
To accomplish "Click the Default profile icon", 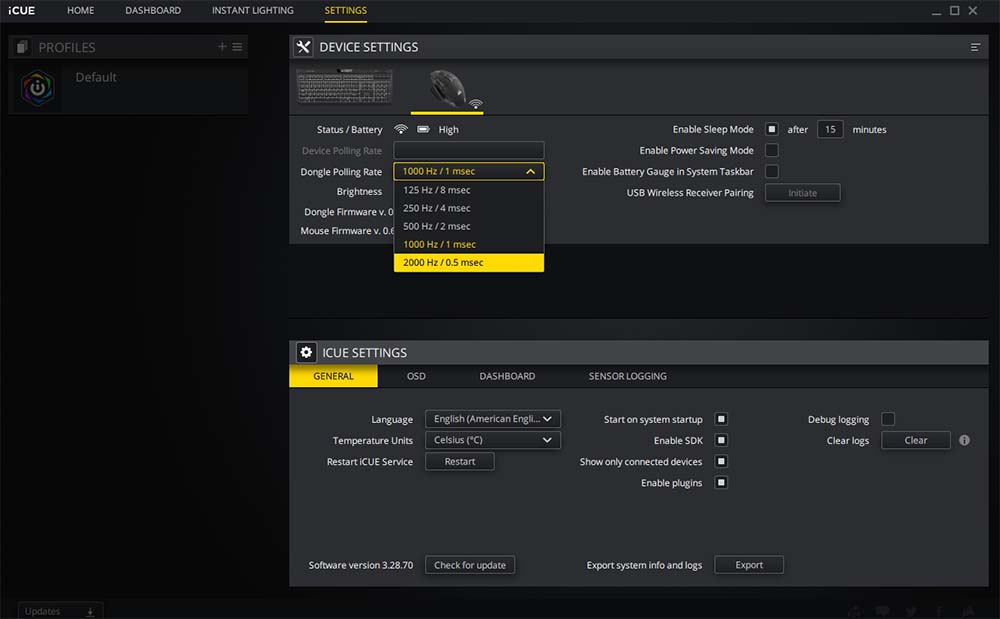I will point(38,89).
